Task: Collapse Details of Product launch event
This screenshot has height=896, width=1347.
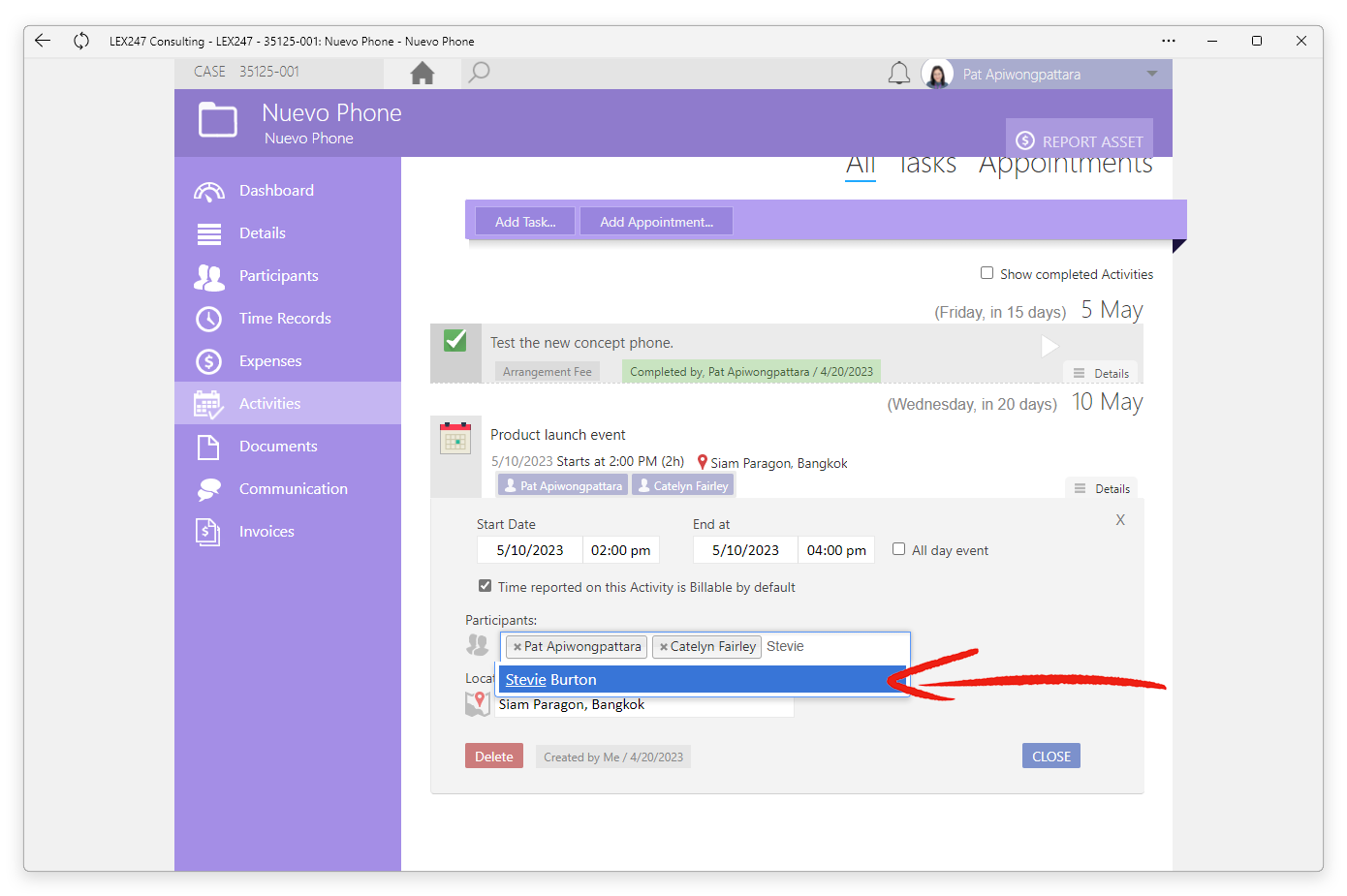Action: [1102, 489]
